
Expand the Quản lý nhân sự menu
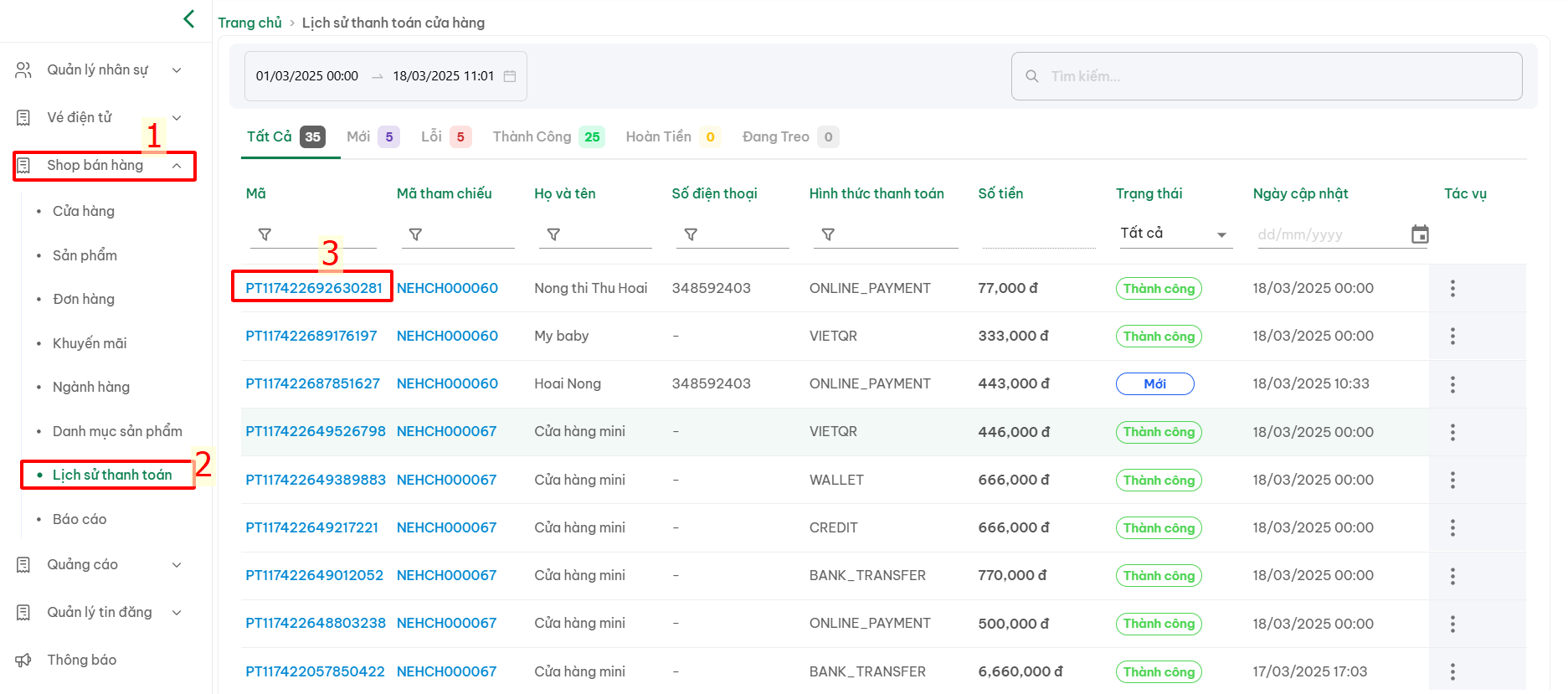99,70
